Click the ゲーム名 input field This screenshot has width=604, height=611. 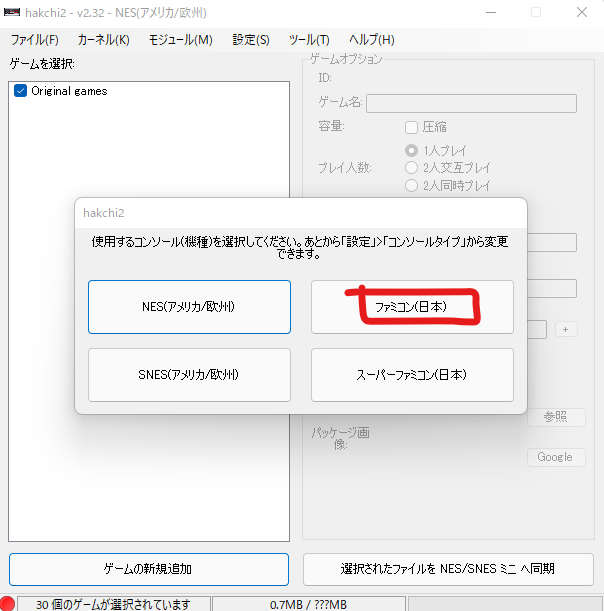coord(471,103)
